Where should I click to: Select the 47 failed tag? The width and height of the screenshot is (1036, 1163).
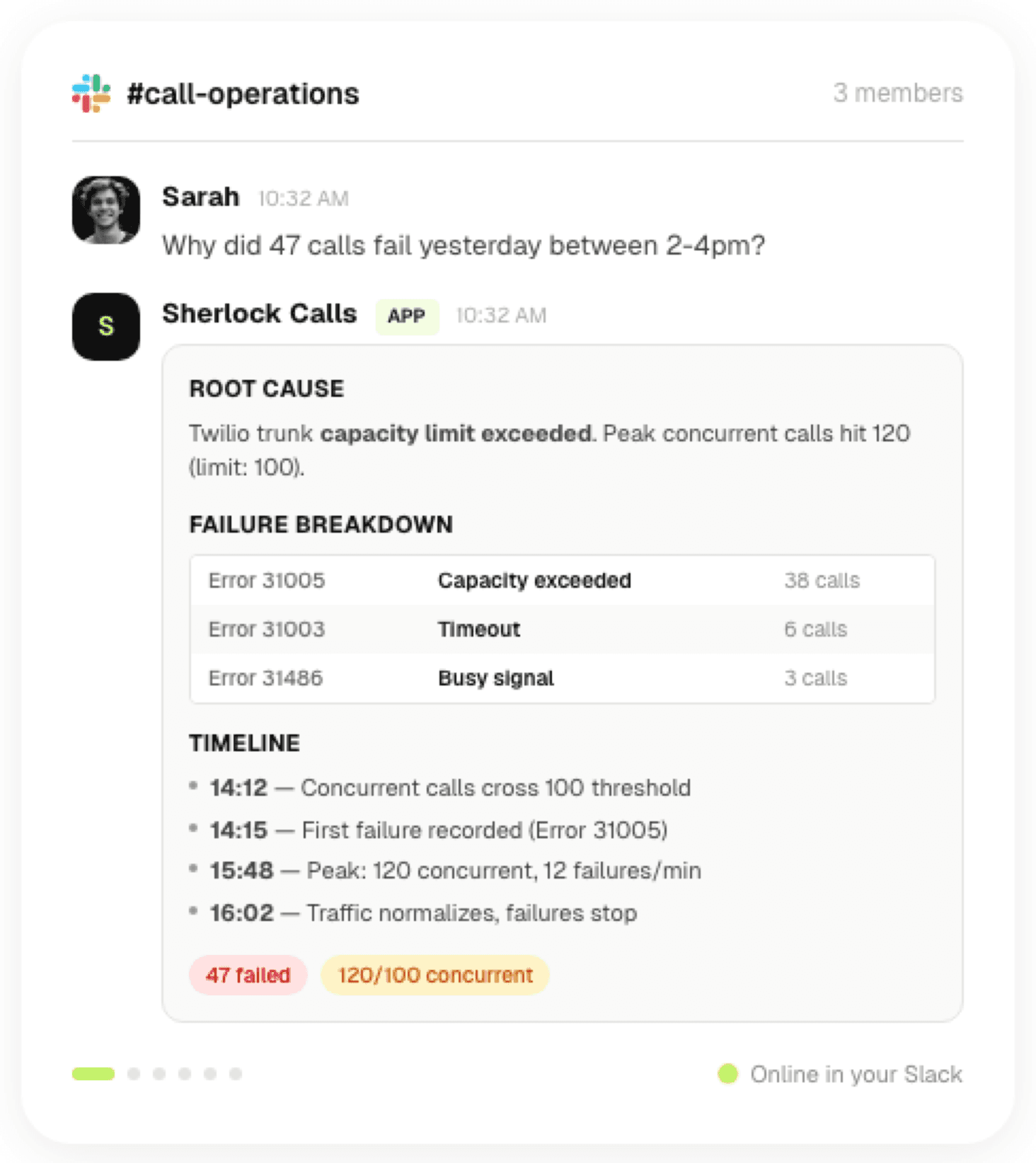point(248,975)
